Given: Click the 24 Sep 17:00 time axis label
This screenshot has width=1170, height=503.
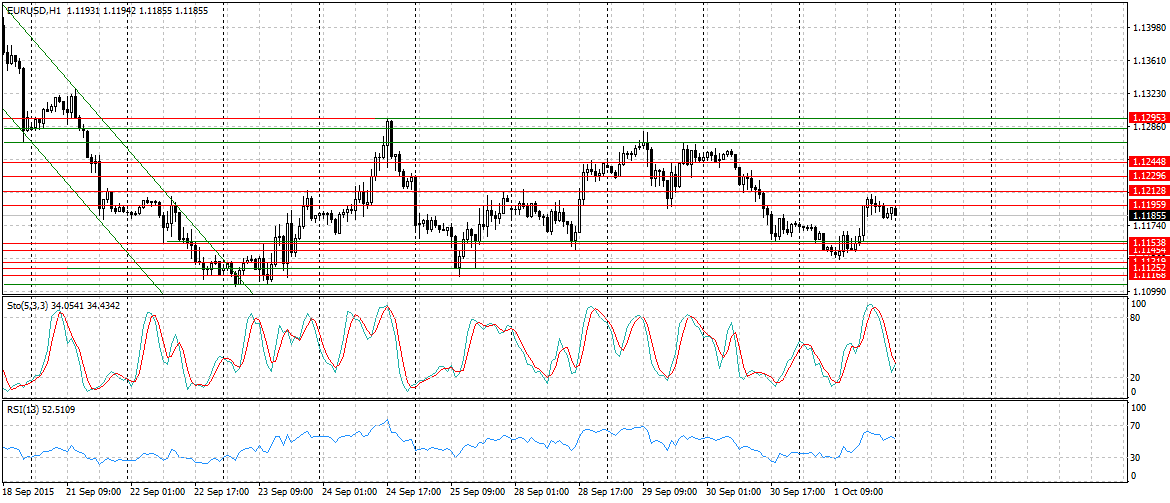Looking at the screenshot, I should pos(416,493).
